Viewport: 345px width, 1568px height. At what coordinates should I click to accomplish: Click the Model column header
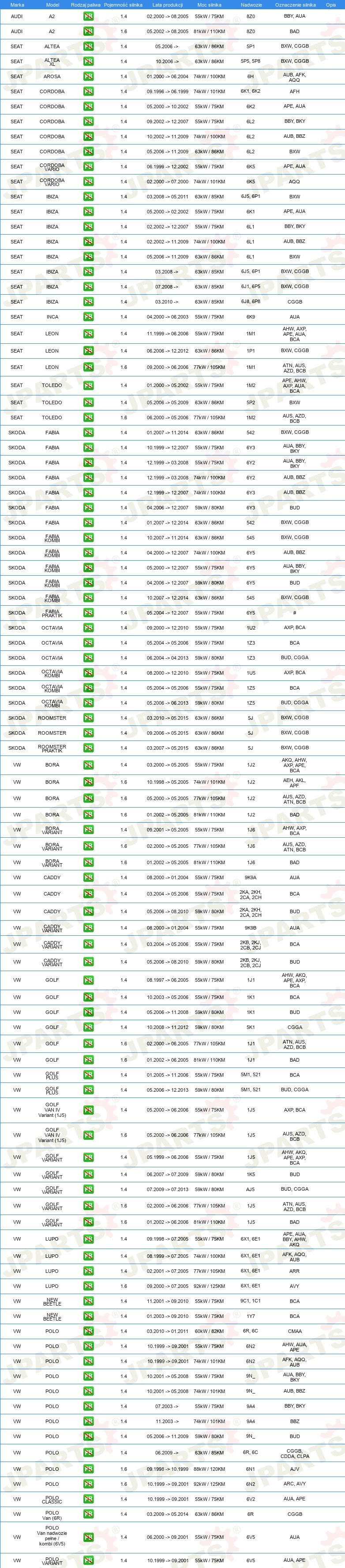coord(52,4)
